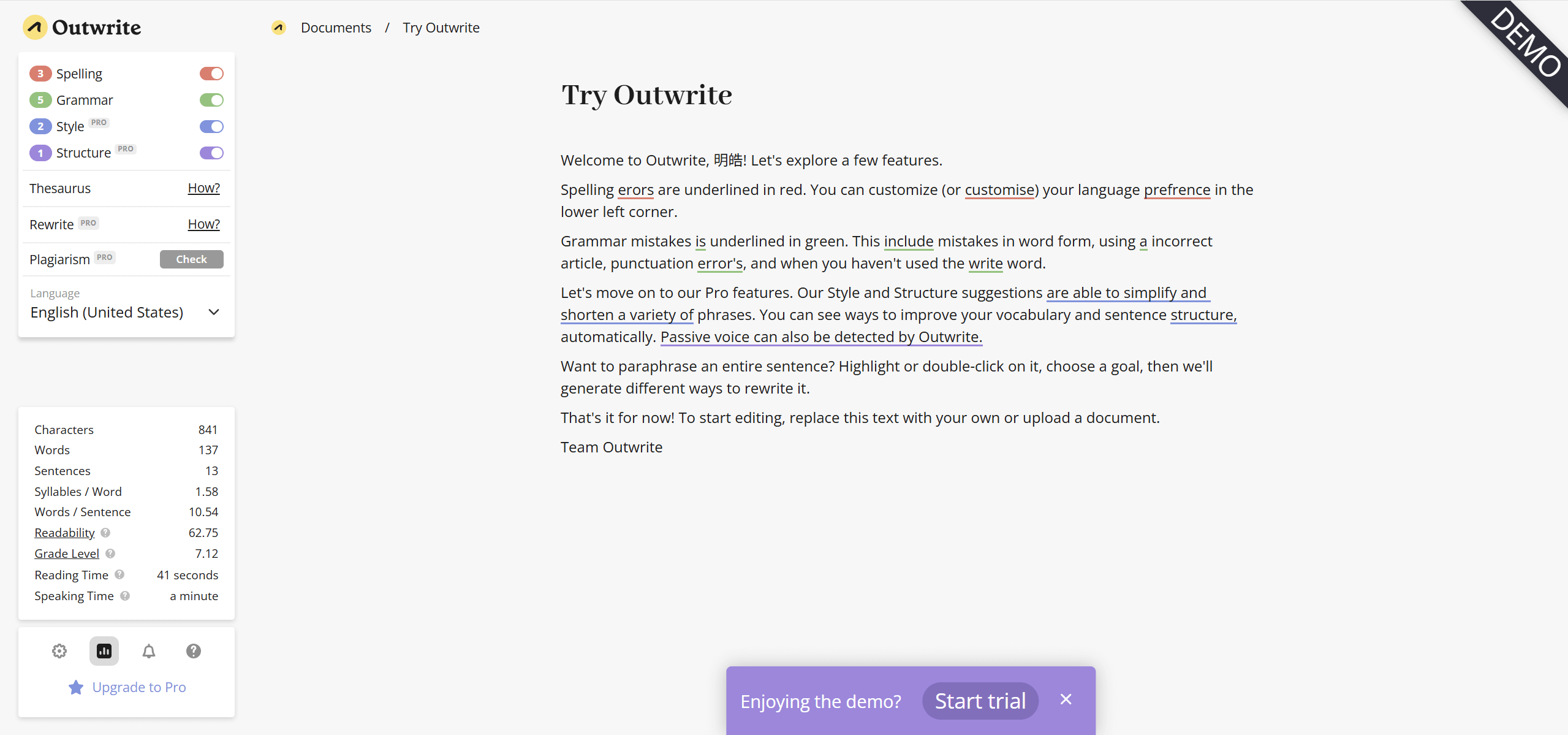The image size is (1568, 735).
Task: Turn off the Grammar toggle
Action: [211, 100]
